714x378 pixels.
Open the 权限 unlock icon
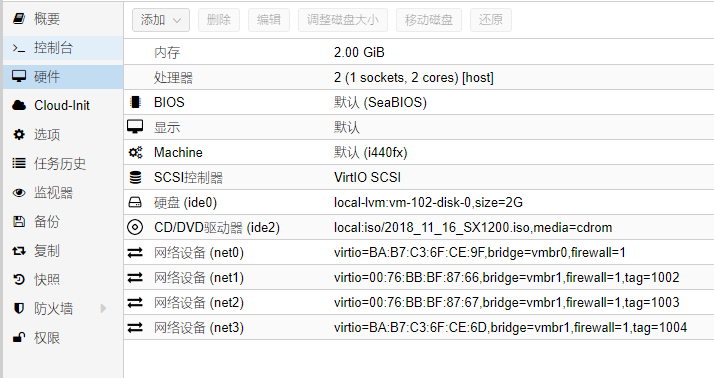point(19,337)
